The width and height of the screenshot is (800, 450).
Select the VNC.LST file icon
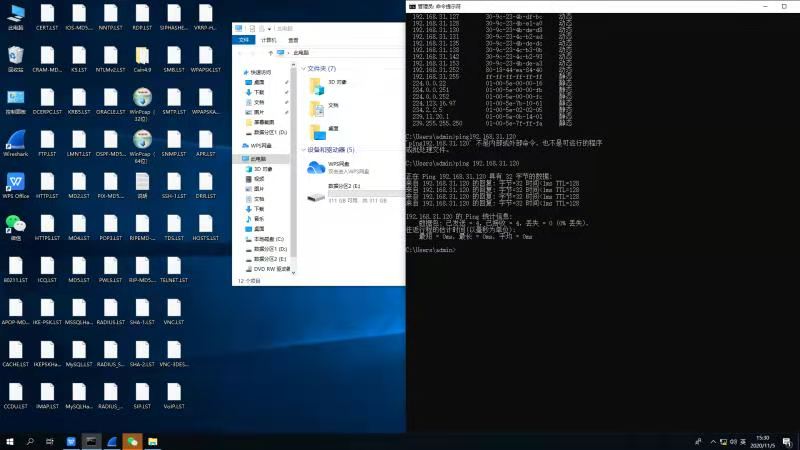click(x=173, y=312)
